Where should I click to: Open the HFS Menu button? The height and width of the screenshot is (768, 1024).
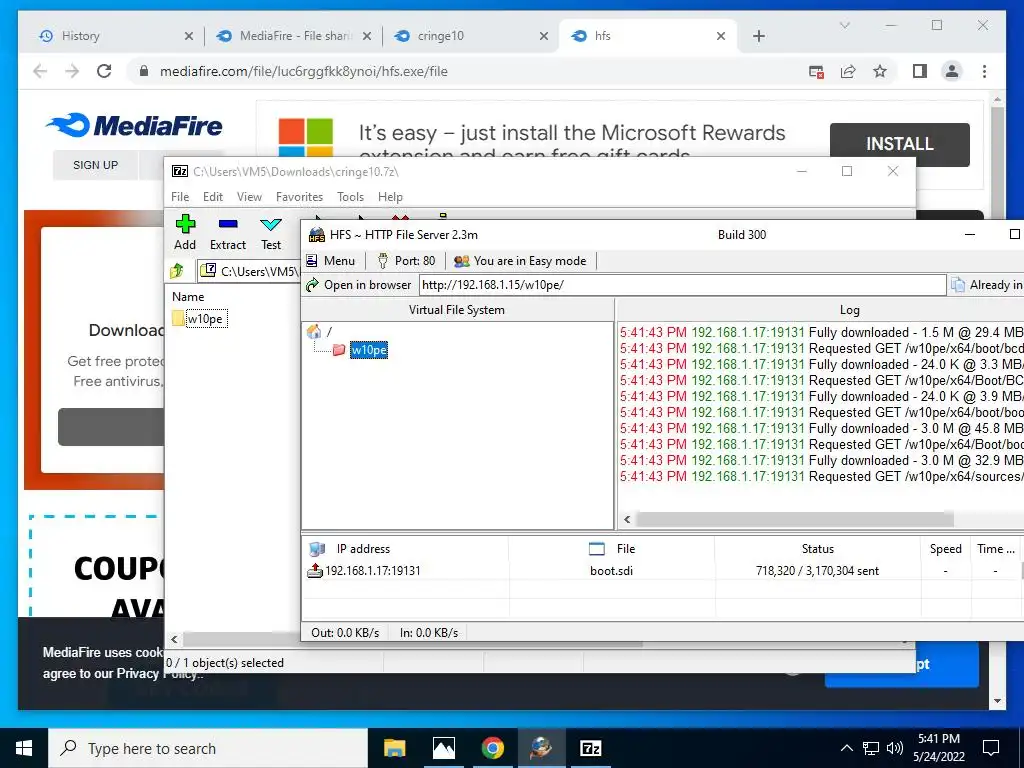coord(330,261)
